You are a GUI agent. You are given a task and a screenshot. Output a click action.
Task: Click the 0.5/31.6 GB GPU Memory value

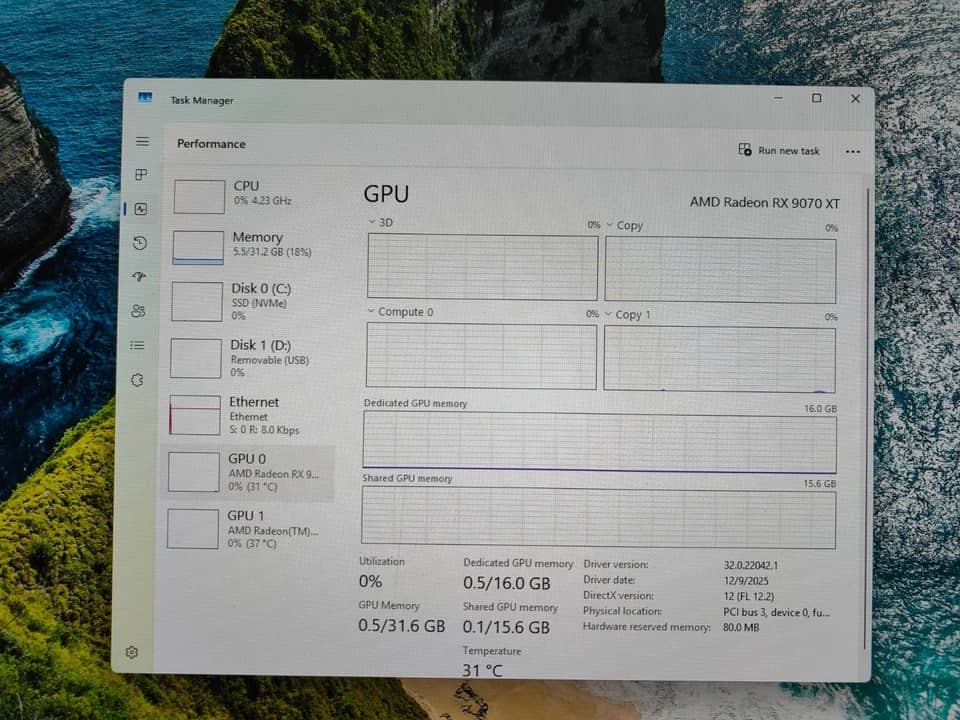coord(402,626)
